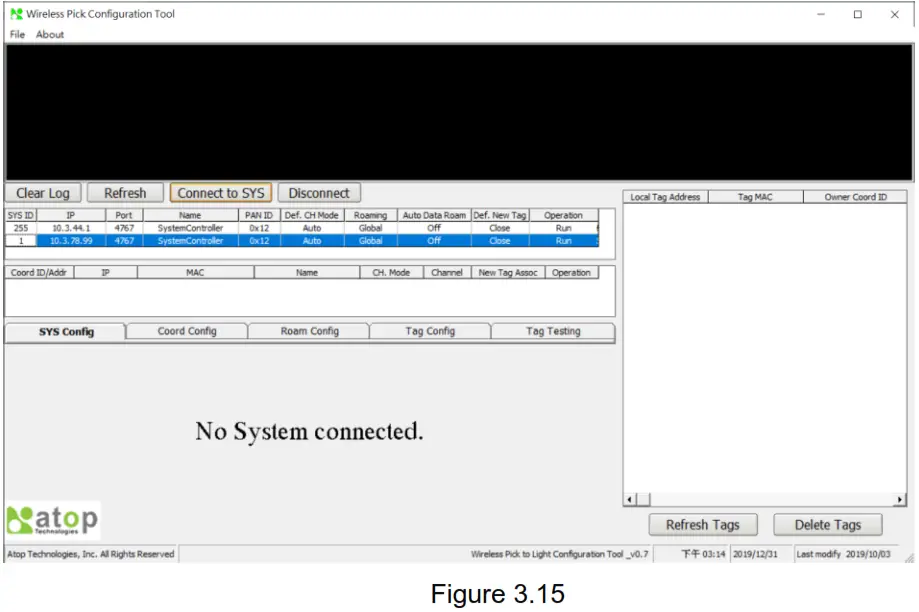Click right scroll arrow in tag list
This screenshot has height=612, width=919.
[x=900, y=500]
